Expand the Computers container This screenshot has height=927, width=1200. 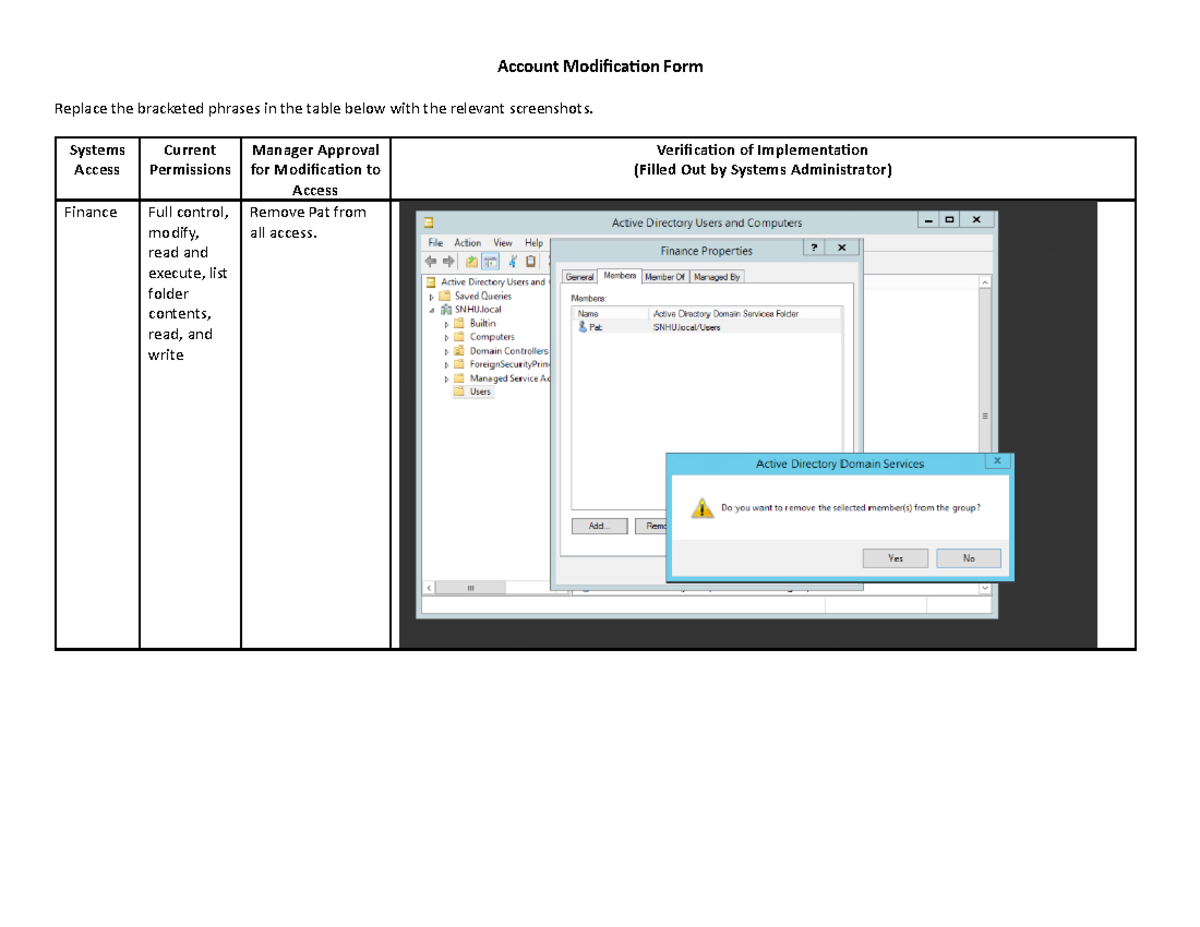[446, 337]
